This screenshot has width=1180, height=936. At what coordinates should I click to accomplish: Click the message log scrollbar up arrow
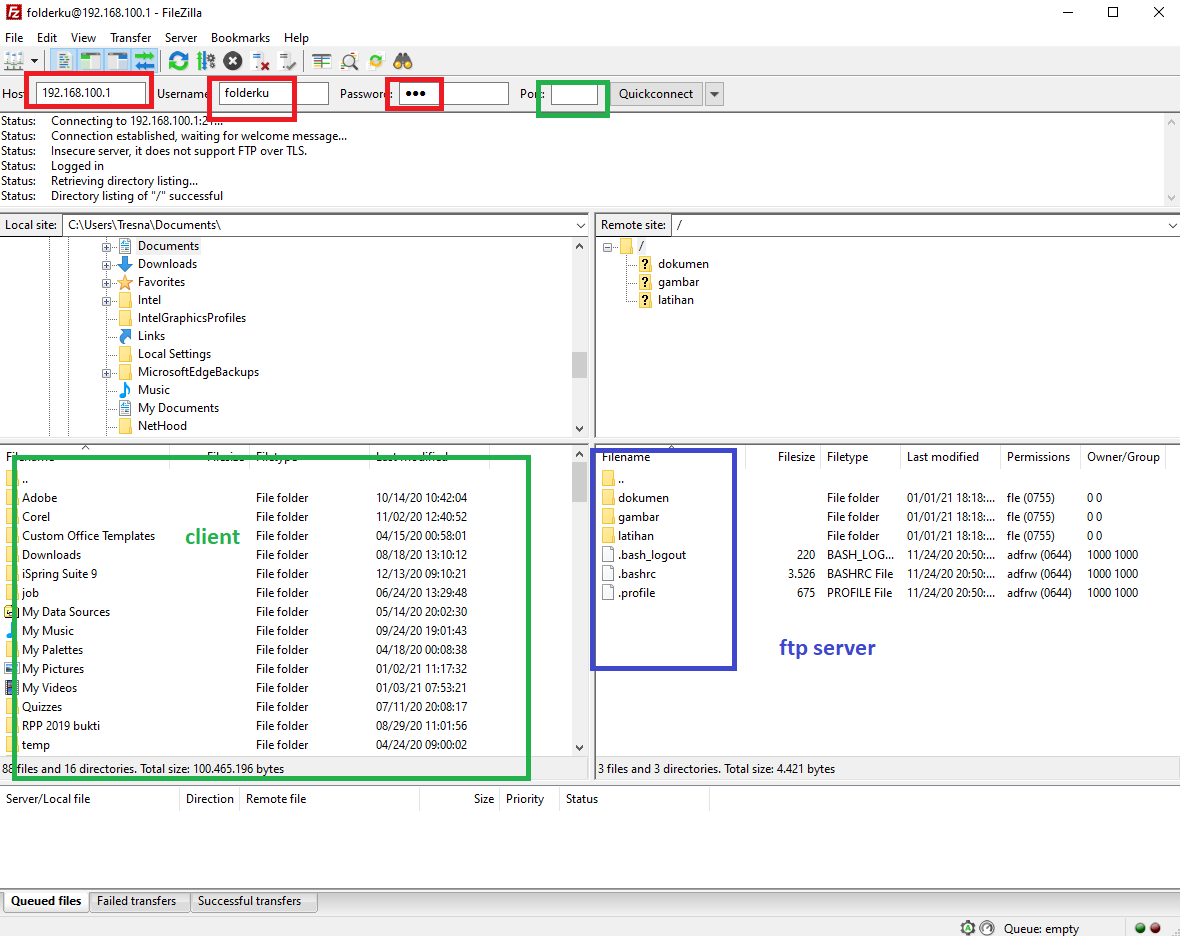[1172, 121]
